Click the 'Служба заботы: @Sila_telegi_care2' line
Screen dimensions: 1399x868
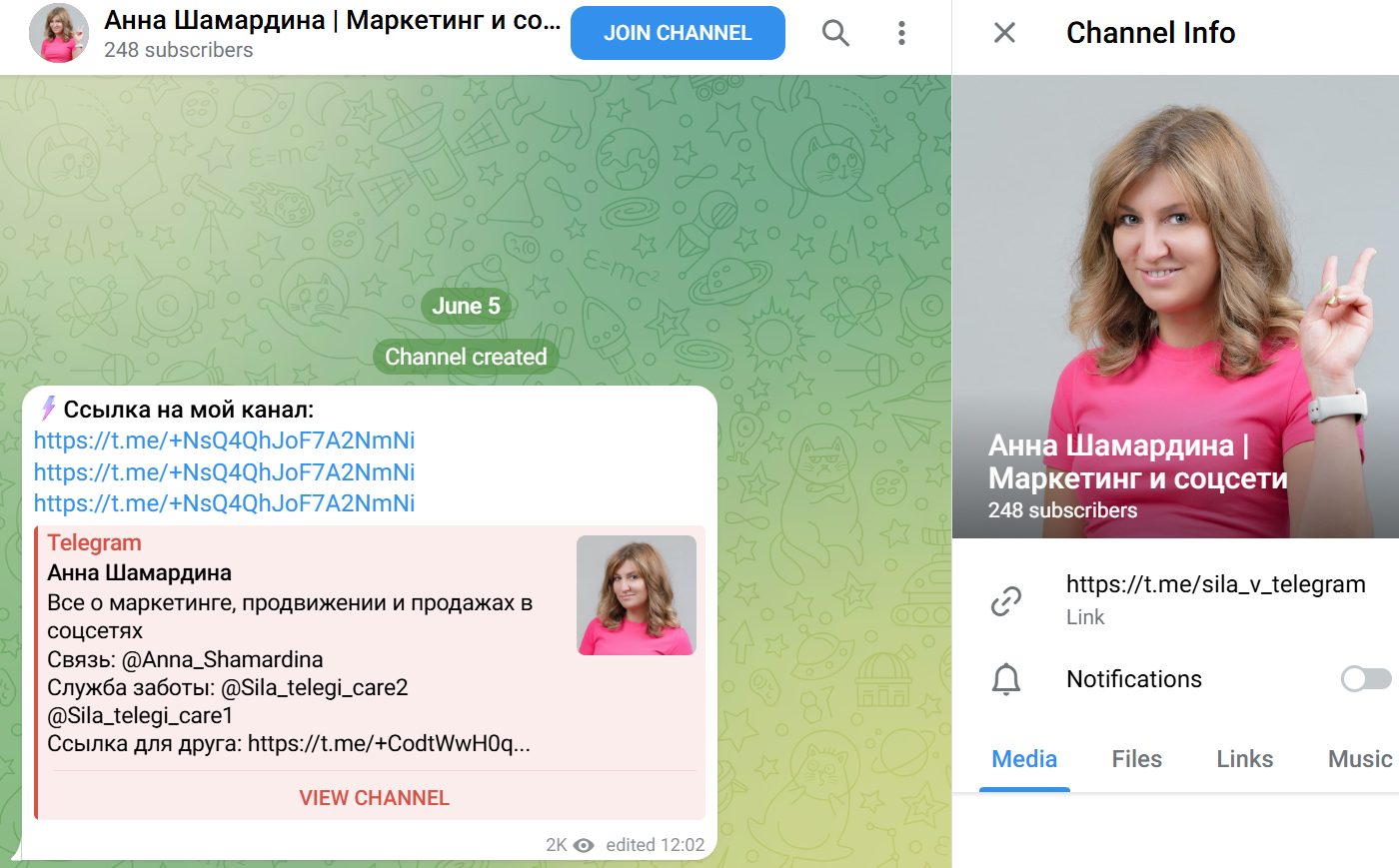point(228,687)
